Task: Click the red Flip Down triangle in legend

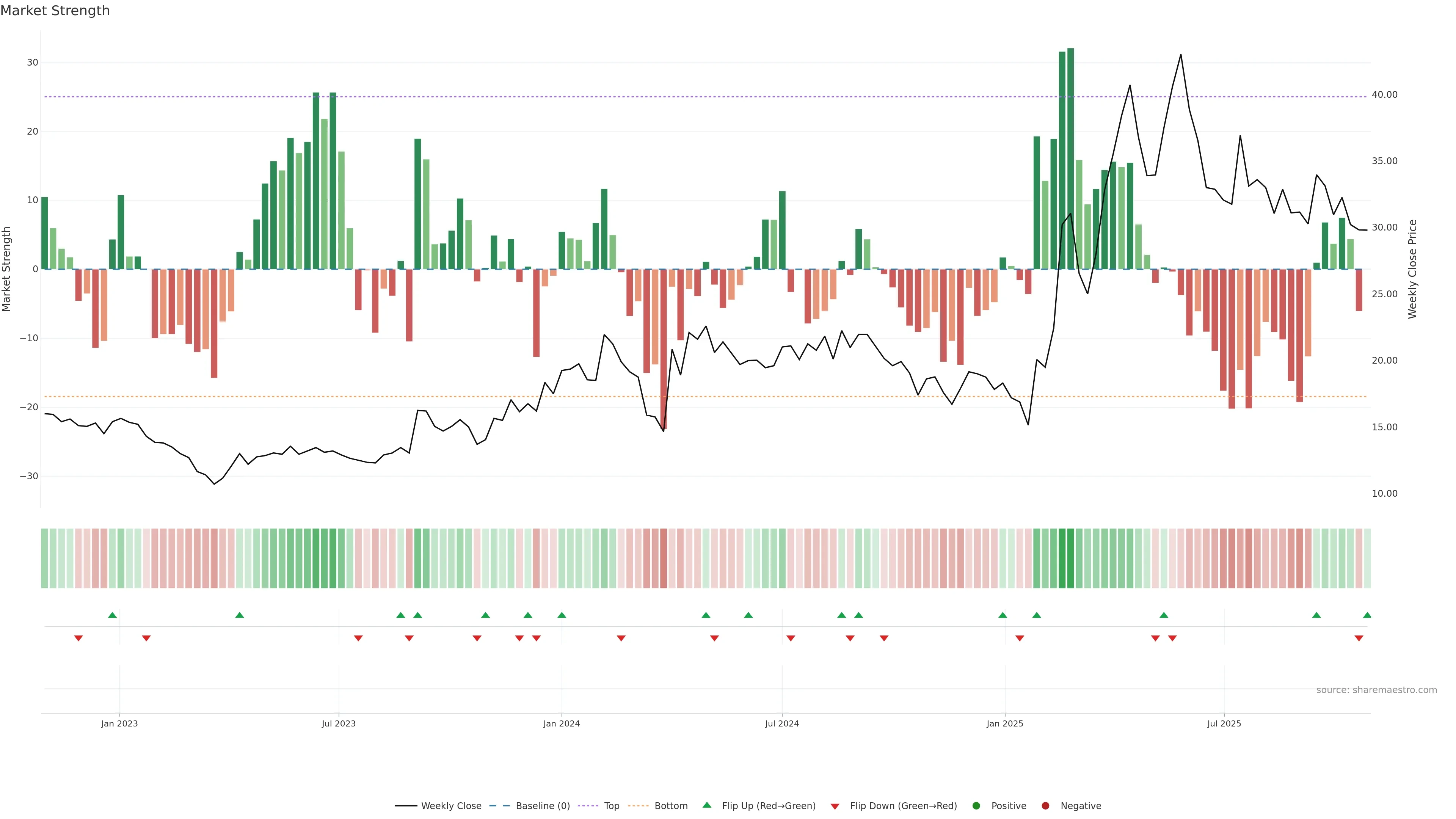Action: click(835, 806)
